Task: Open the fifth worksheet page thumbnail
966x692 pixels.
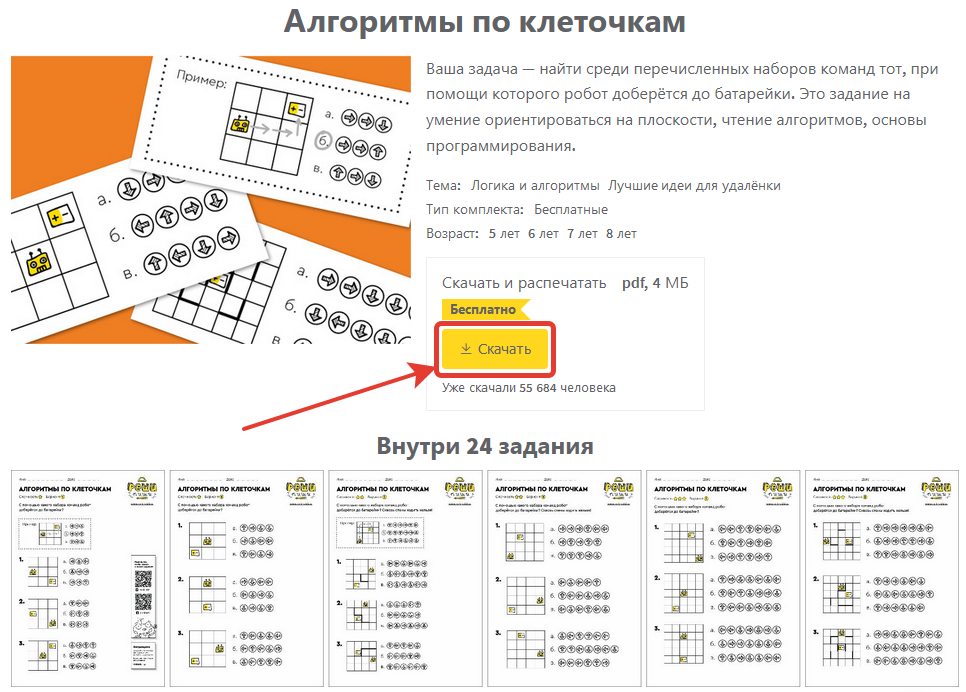Action: (723, 578)
